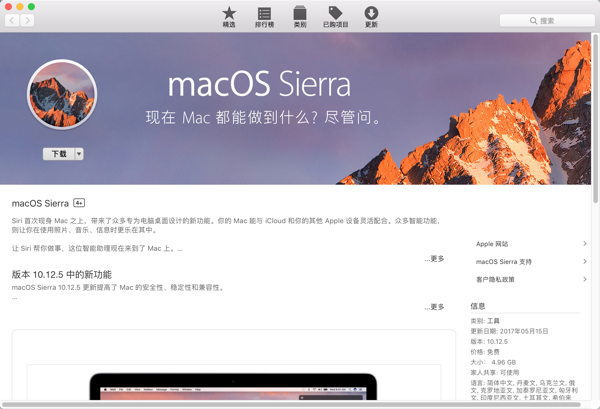Expand description with first ...更多 link
This screenshot has width=600, height=409.
(x=434, y=259)
